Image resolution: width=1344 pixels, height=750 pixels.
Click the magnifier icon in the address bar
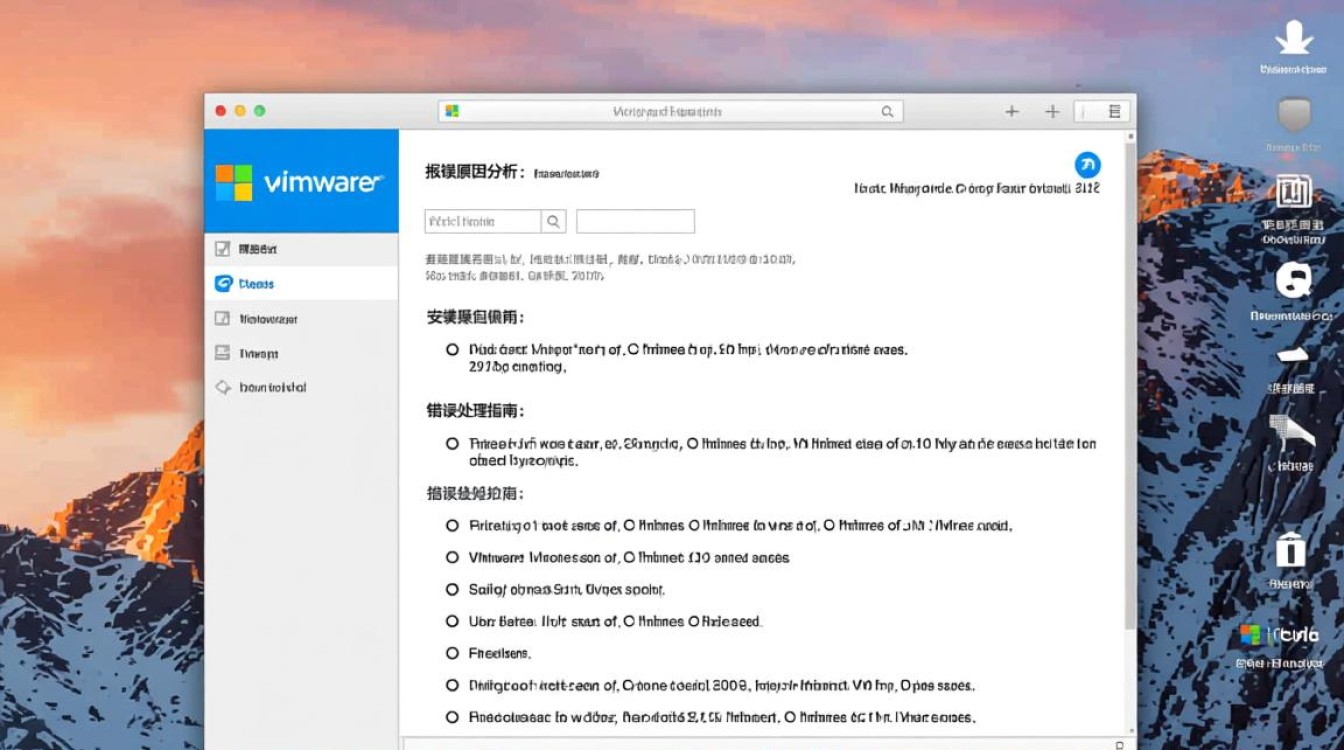[887, 112]
